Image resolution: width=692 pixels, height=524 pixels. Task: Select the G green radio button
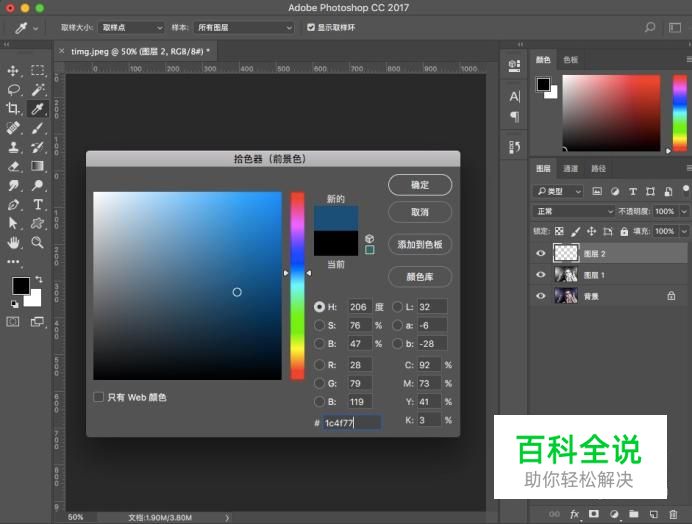click(319, 383)
